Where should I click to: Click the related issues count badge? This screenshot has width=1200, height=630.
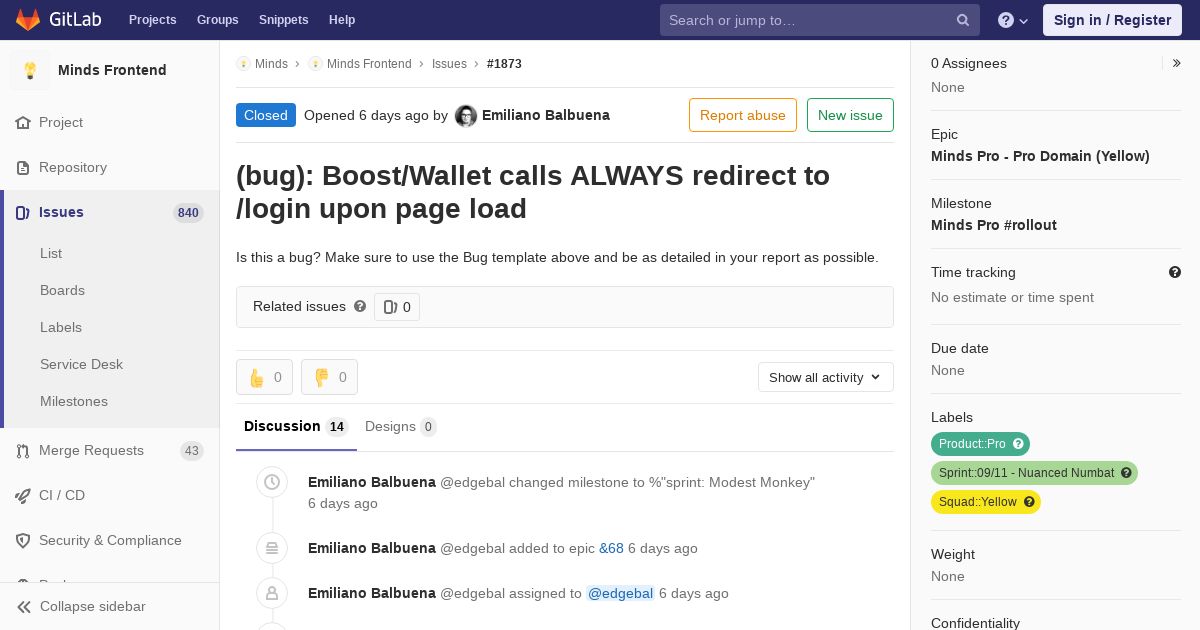(397, 307)
